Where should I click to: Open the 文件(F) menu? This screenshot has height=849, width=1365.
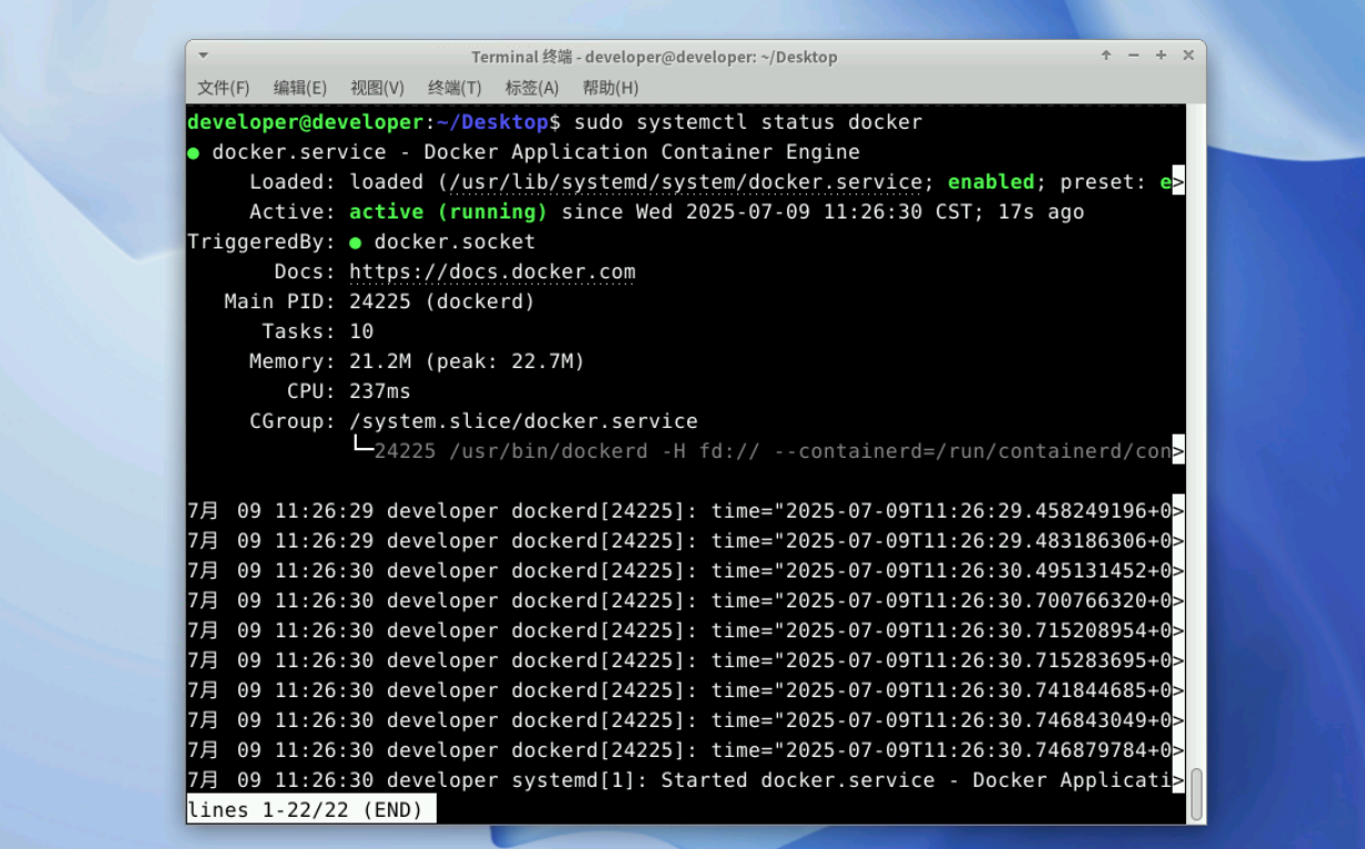pyautogui.click(x=223, y=88)
